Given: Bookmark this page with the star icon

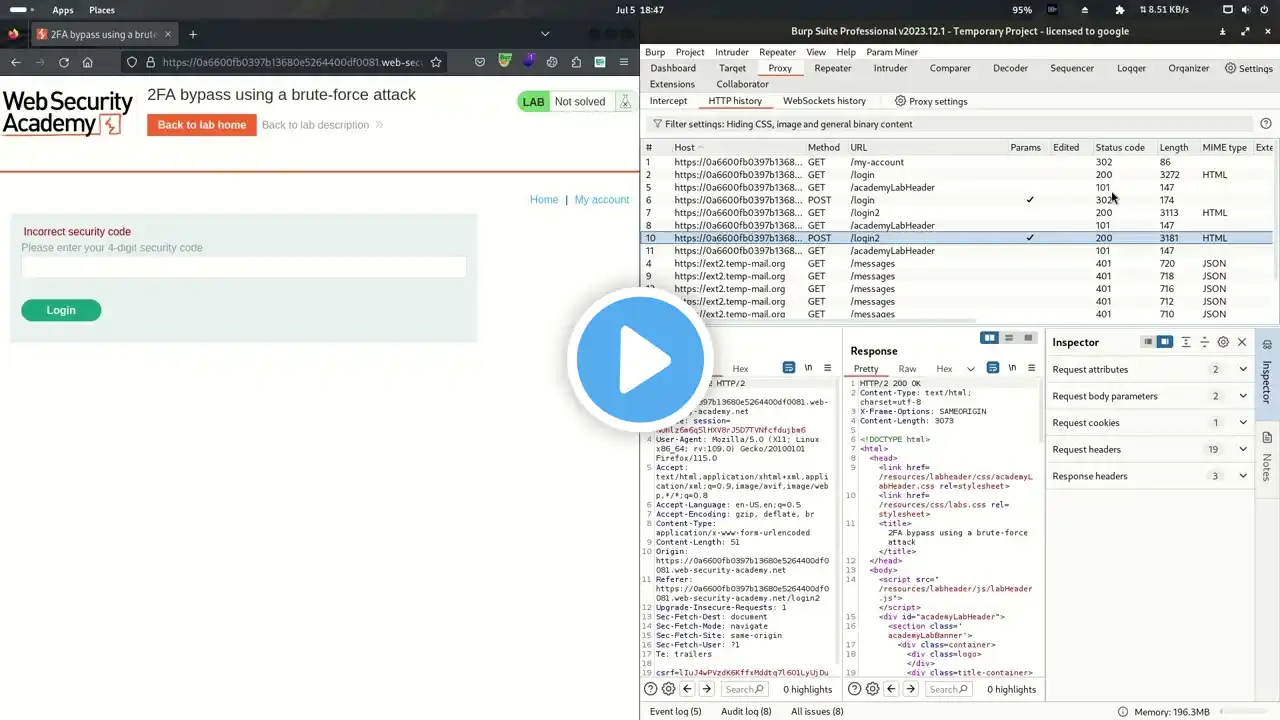Looking at the screenshot, I should pyautogui.click(x=436, y=62).
